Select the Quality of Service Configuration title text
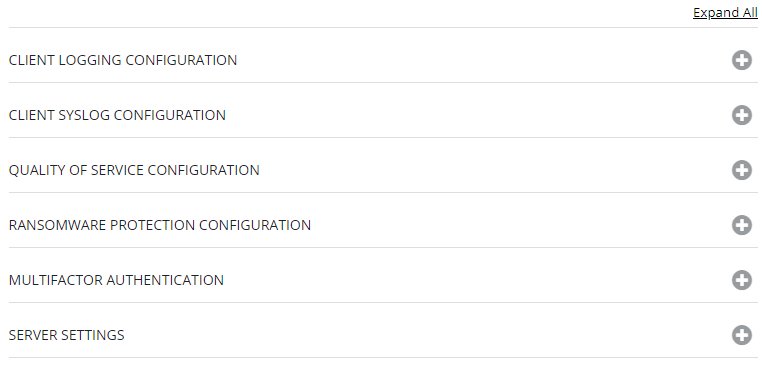 pyautogui.click(x=134, y=170)
